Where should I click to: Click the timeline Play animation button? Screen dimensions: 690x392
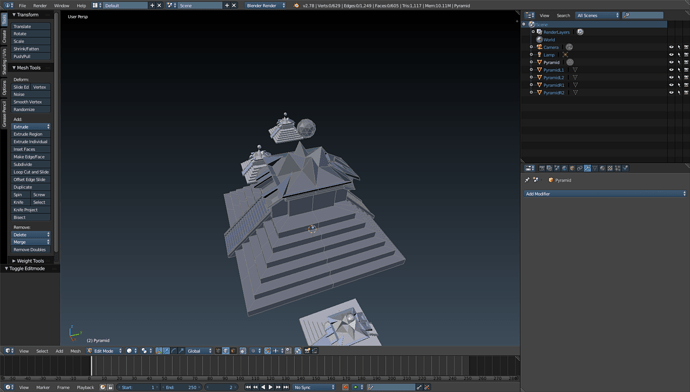pyautogui.click(x=271, y=387)
